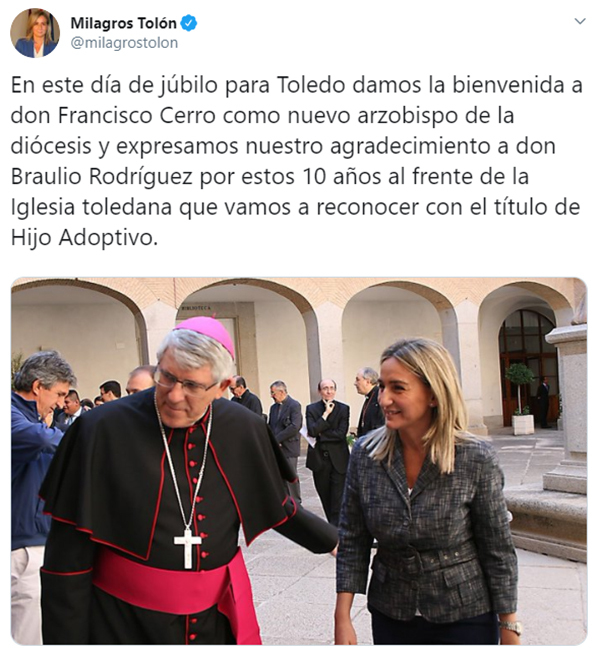Click the potted tree by the doorway
Viewport: 600px width, 653px height.
point(521,397)
